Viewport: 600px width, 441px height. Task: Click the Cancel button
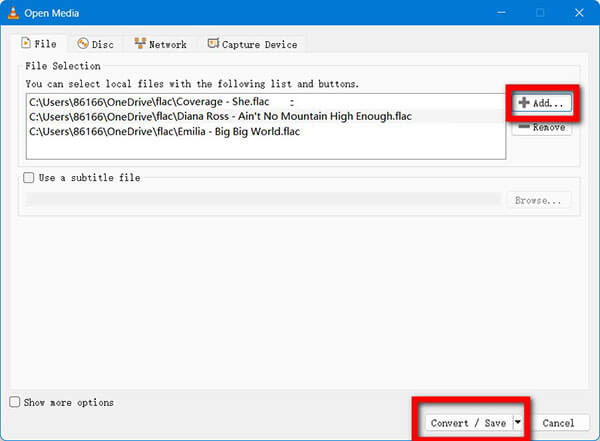click(x=558, y=423)
